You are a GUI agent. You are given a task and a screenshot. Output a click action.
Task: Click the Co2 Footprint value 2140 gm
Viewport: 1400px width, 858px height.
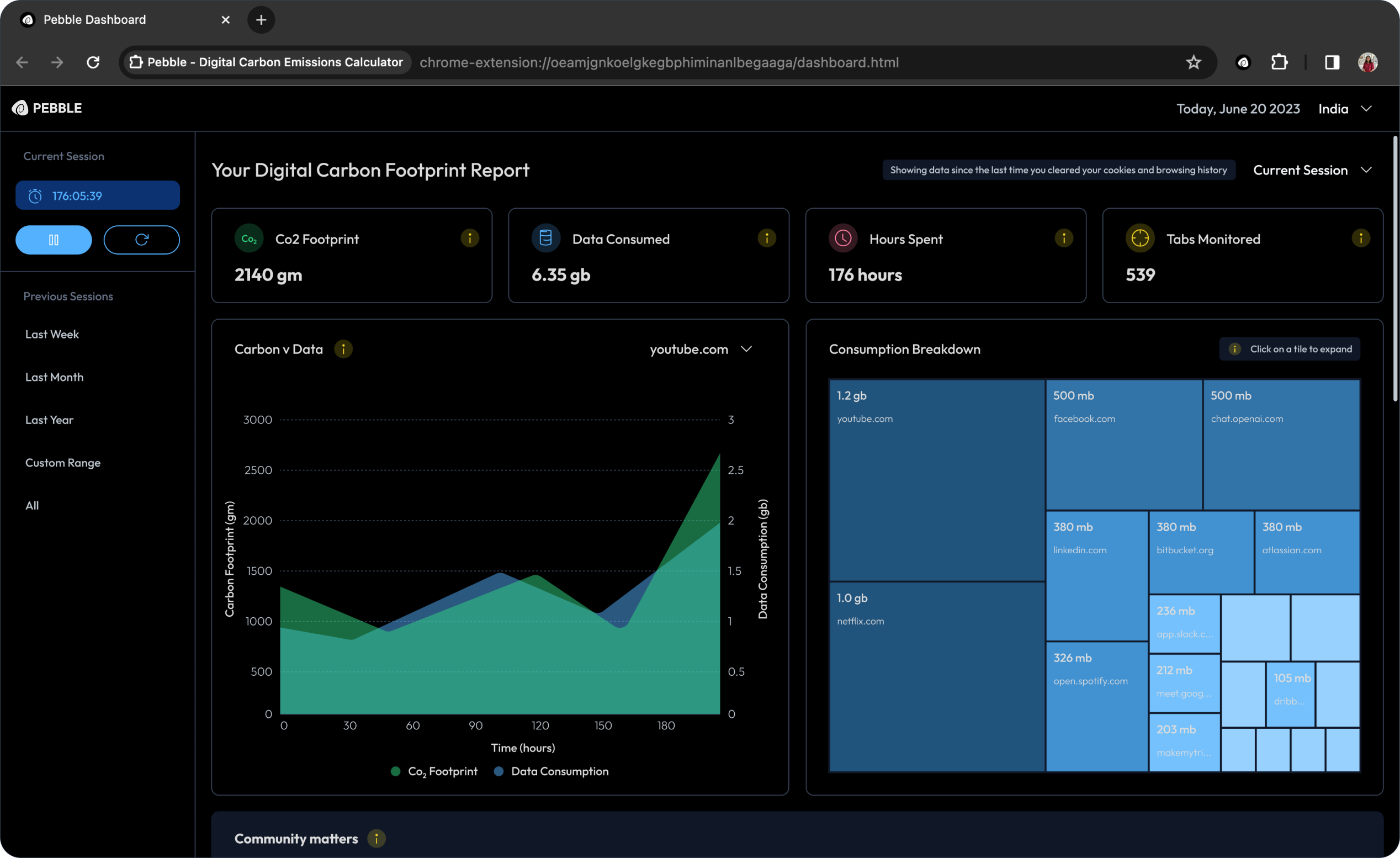[x=268, y=275]
